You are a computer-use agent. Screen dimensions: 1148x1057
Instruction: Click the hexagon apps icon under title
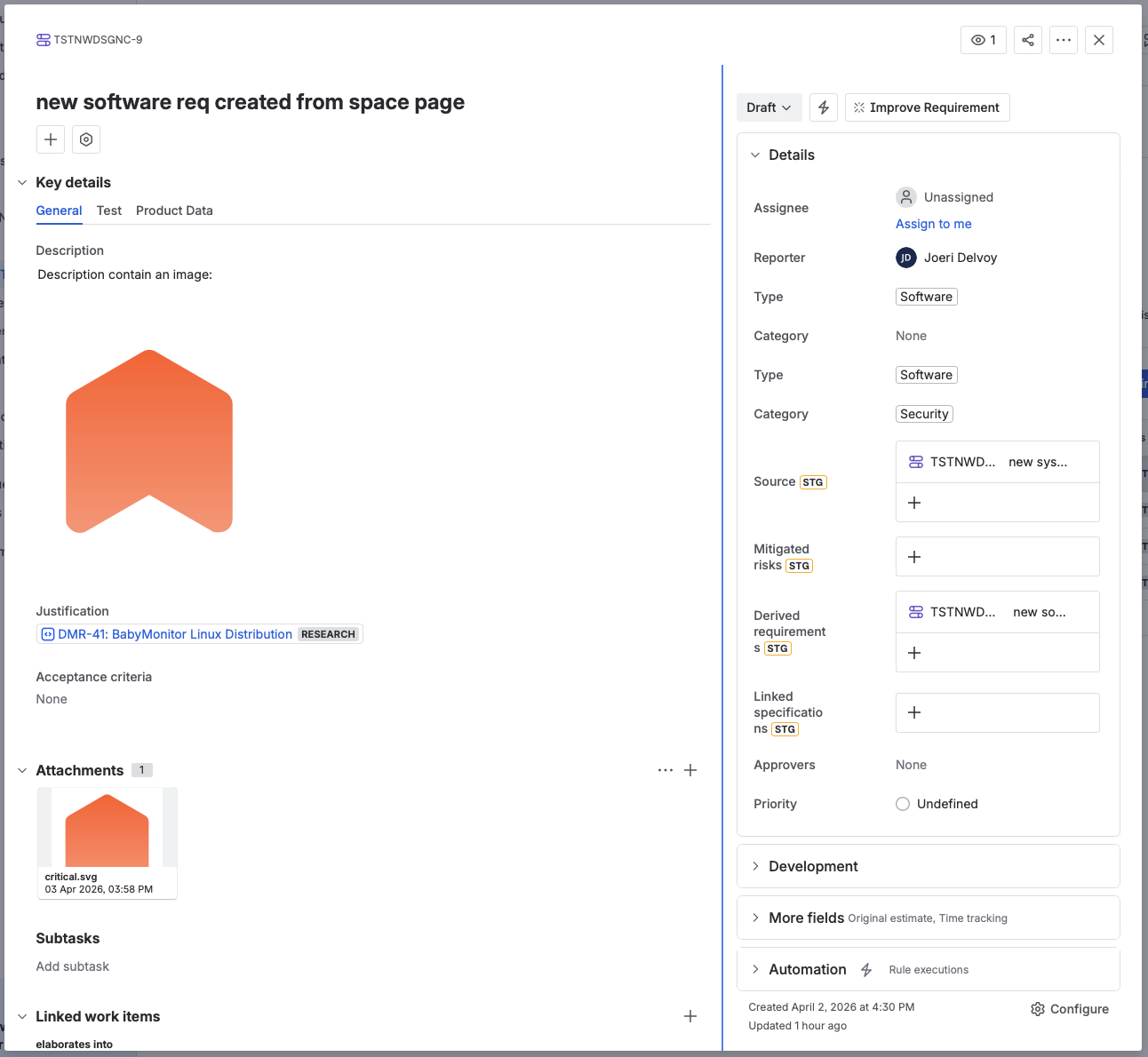[x=86, y=139]
